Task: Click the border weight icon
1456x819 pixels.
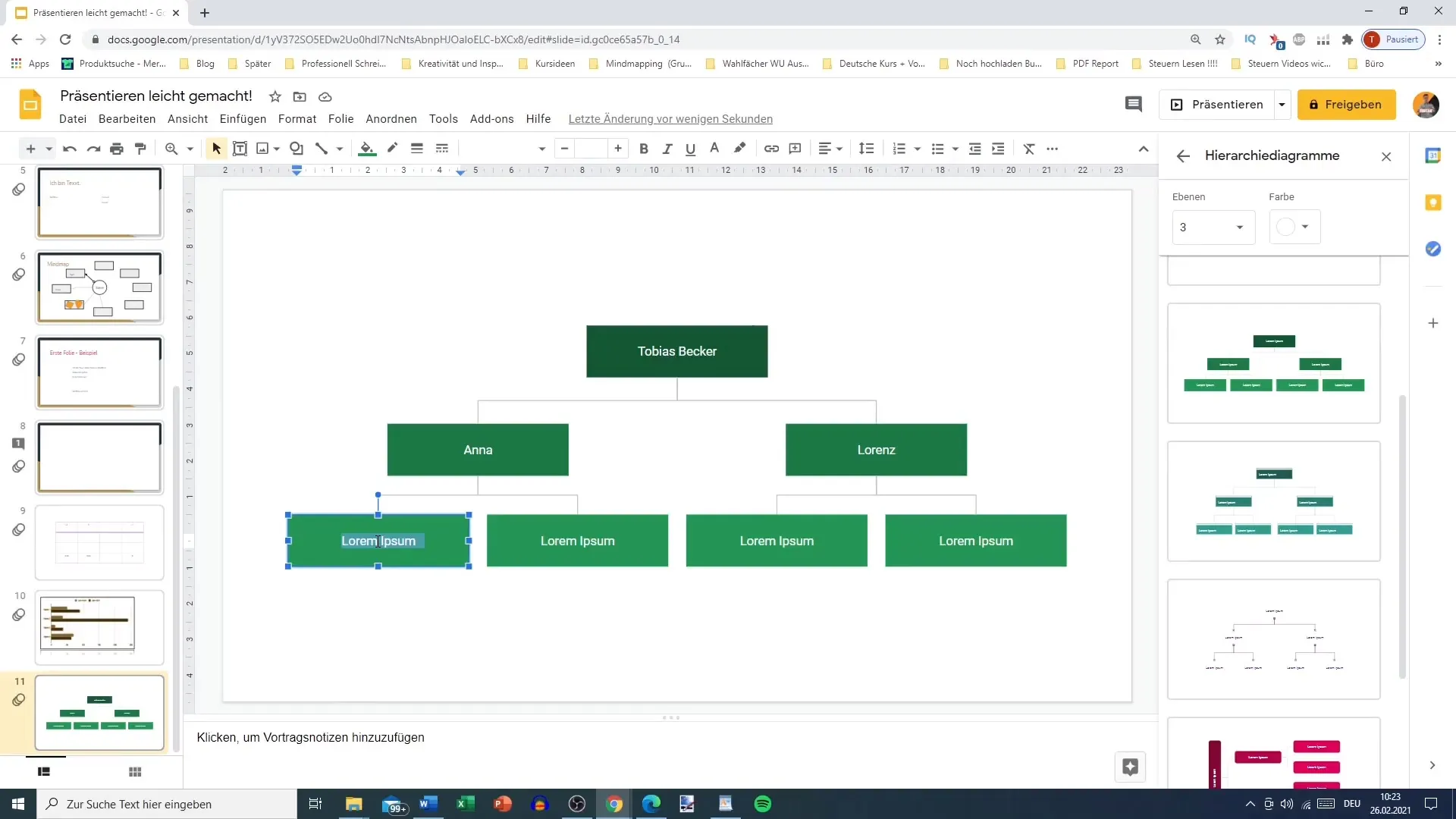Action: pos(417,149)
